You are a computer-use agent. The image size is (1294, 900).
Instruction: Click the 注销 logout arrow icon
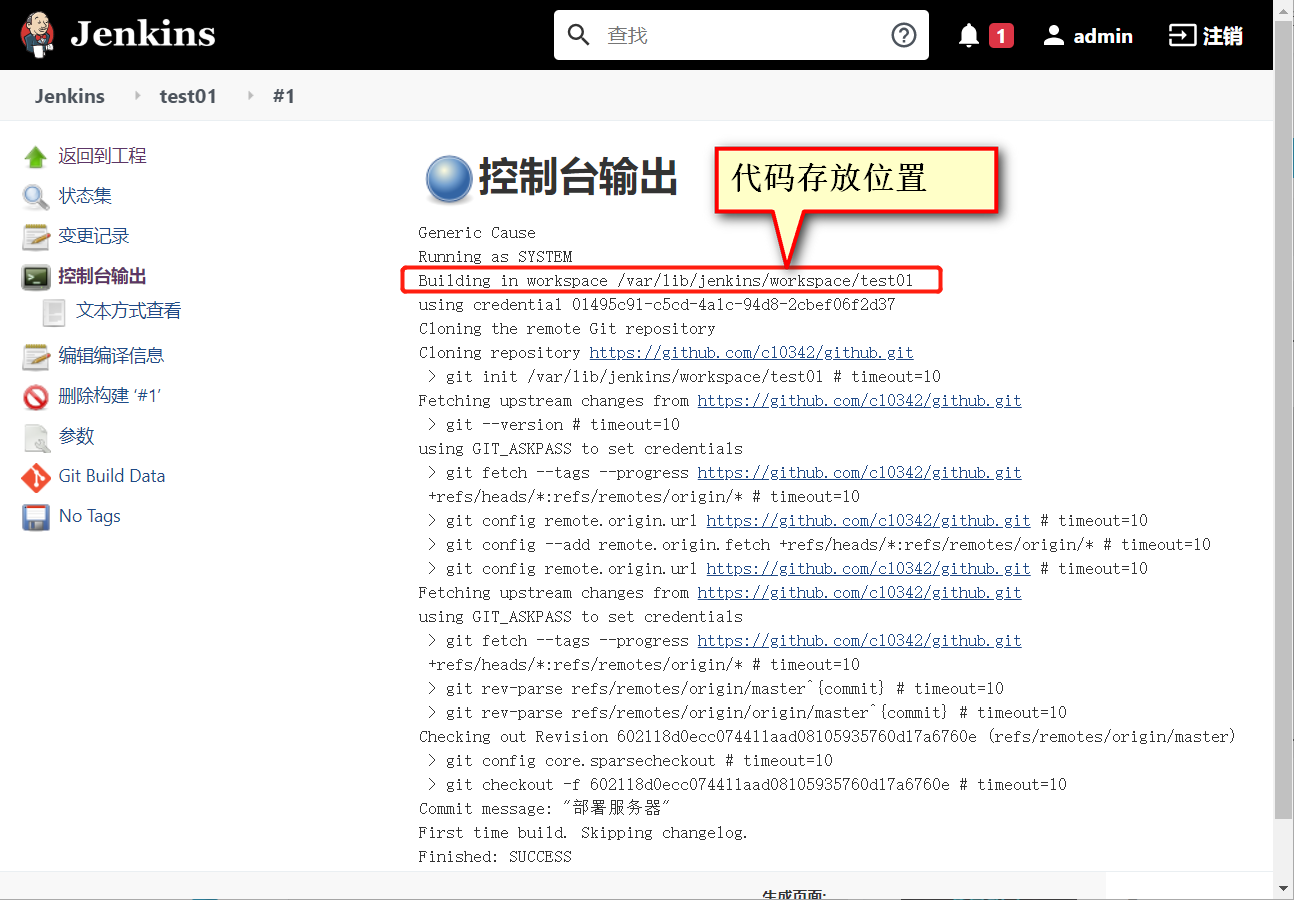[x=1182, y=36]
